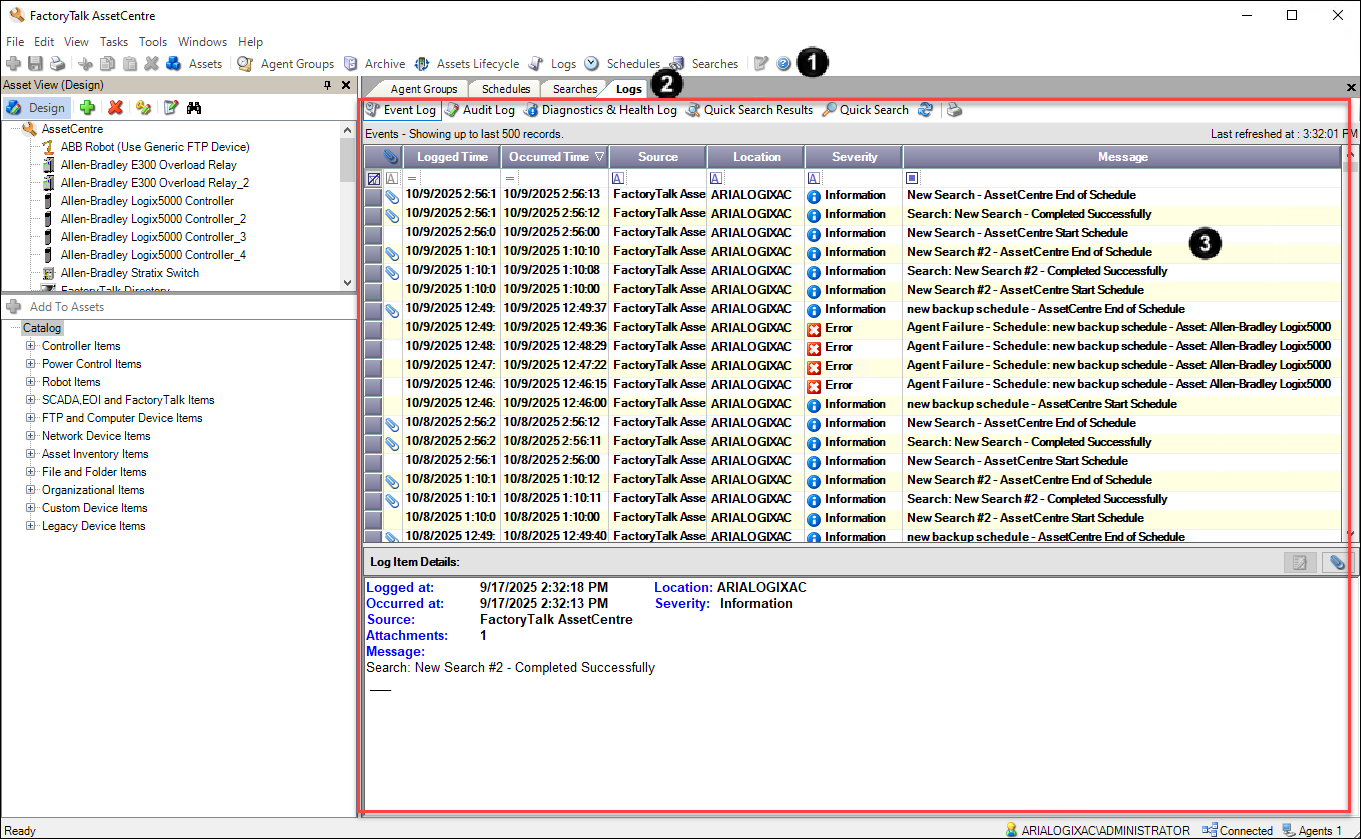Expand Robot Items in the Catalog
The height and width of the screenshot is (839, 1361).
pos(31,382)
